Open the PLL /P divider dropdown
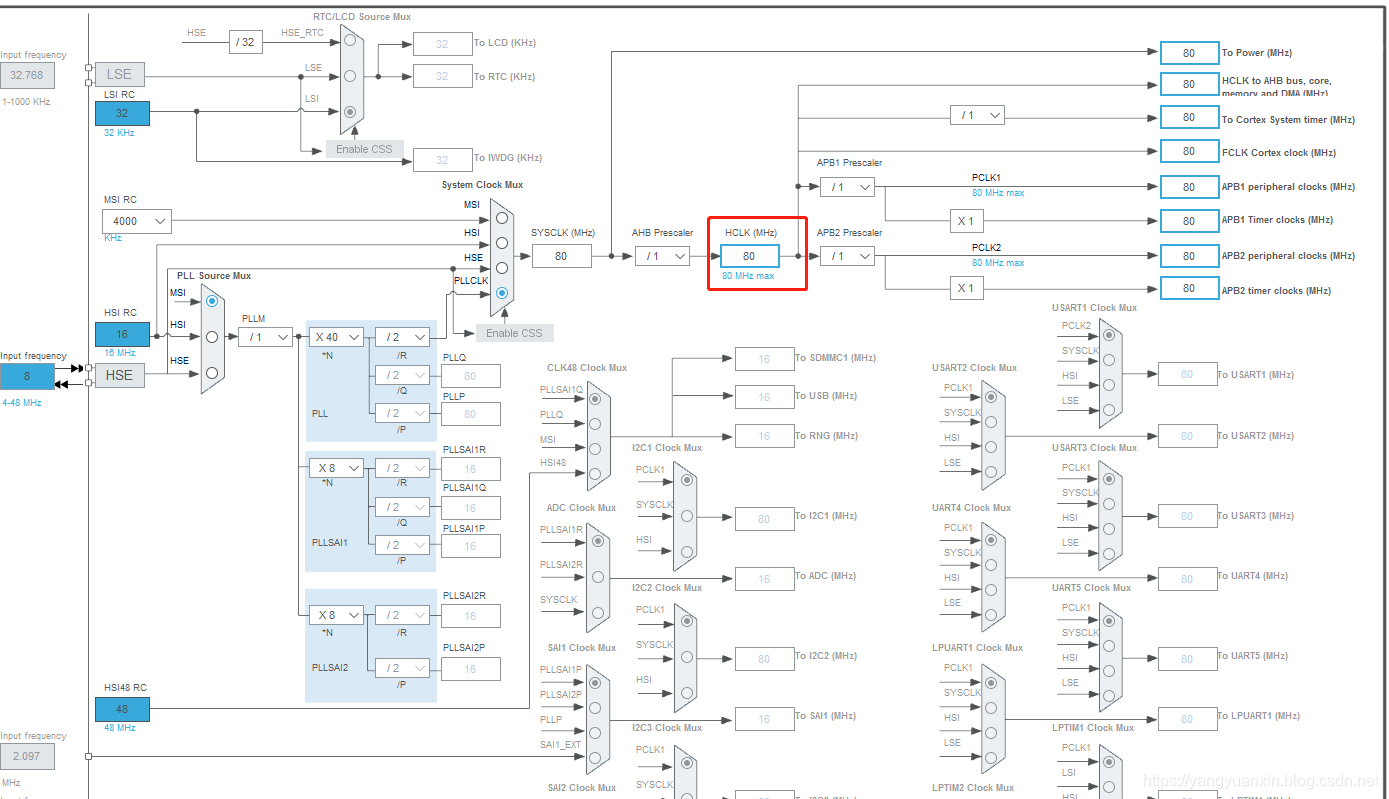The height and width of the screenshot is (799, 1389). (x=402, y=413)
